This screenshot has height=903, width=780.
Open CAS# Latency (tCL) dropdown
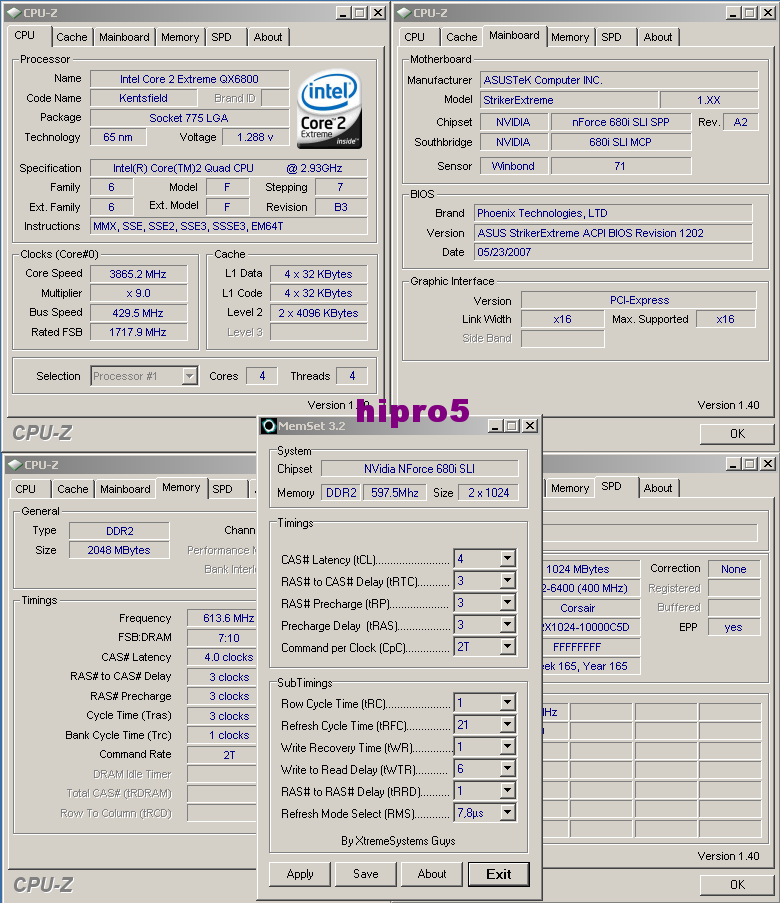tap(507, 558)
